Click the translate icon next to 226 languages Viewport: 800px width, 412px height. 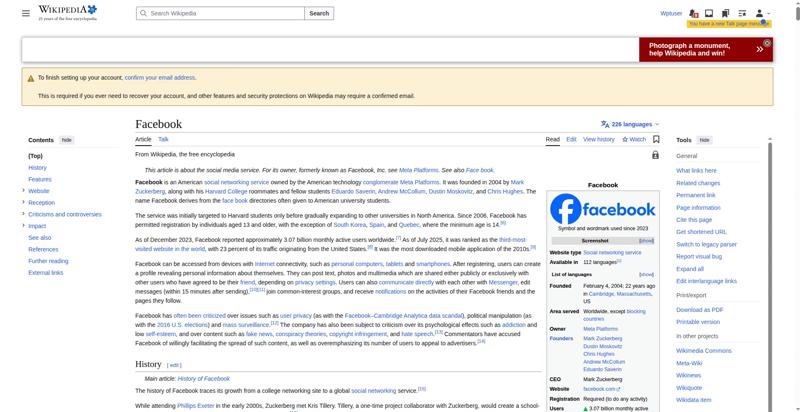point(605,124)
